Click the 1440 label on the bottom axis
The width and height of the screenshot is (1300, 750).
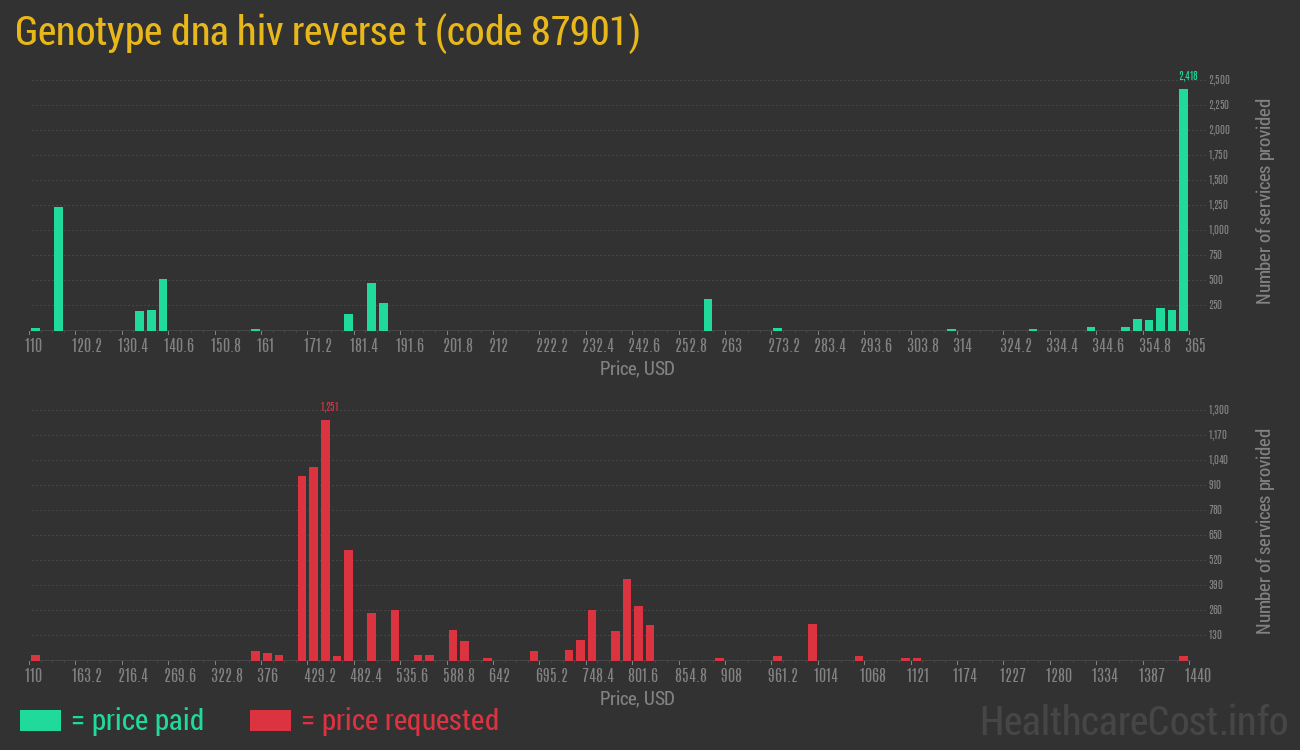[1196, 675]
